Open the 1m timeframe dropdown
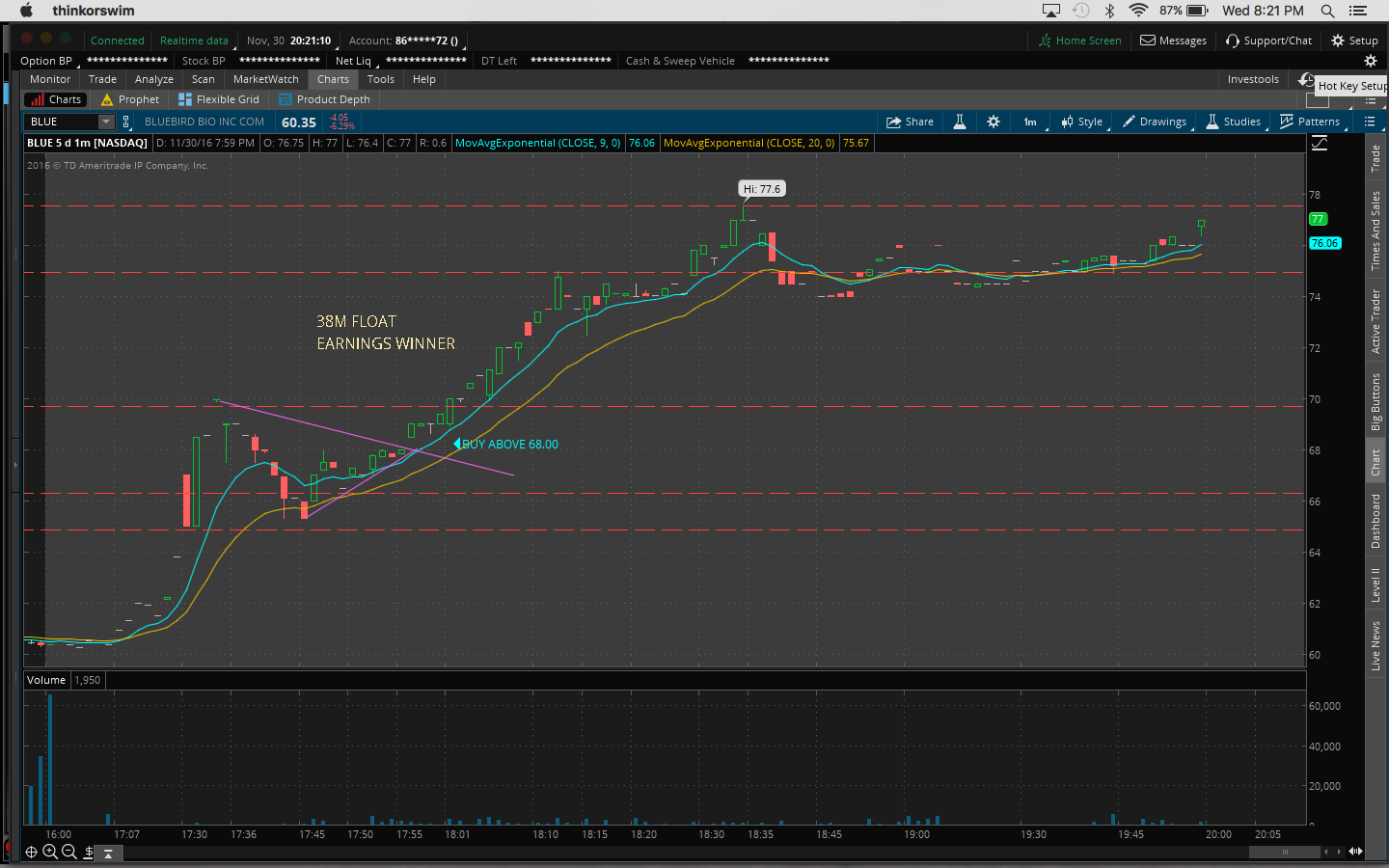The height and width of the screenshot is (868, 1389). coord(1030,122)
